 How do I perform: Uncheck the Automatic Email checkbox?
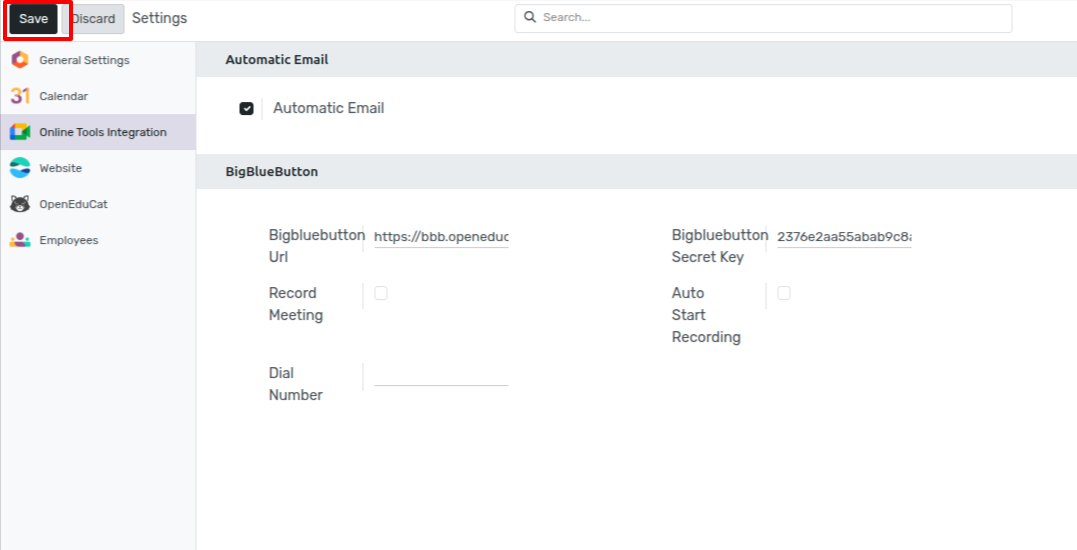point(247,108)
